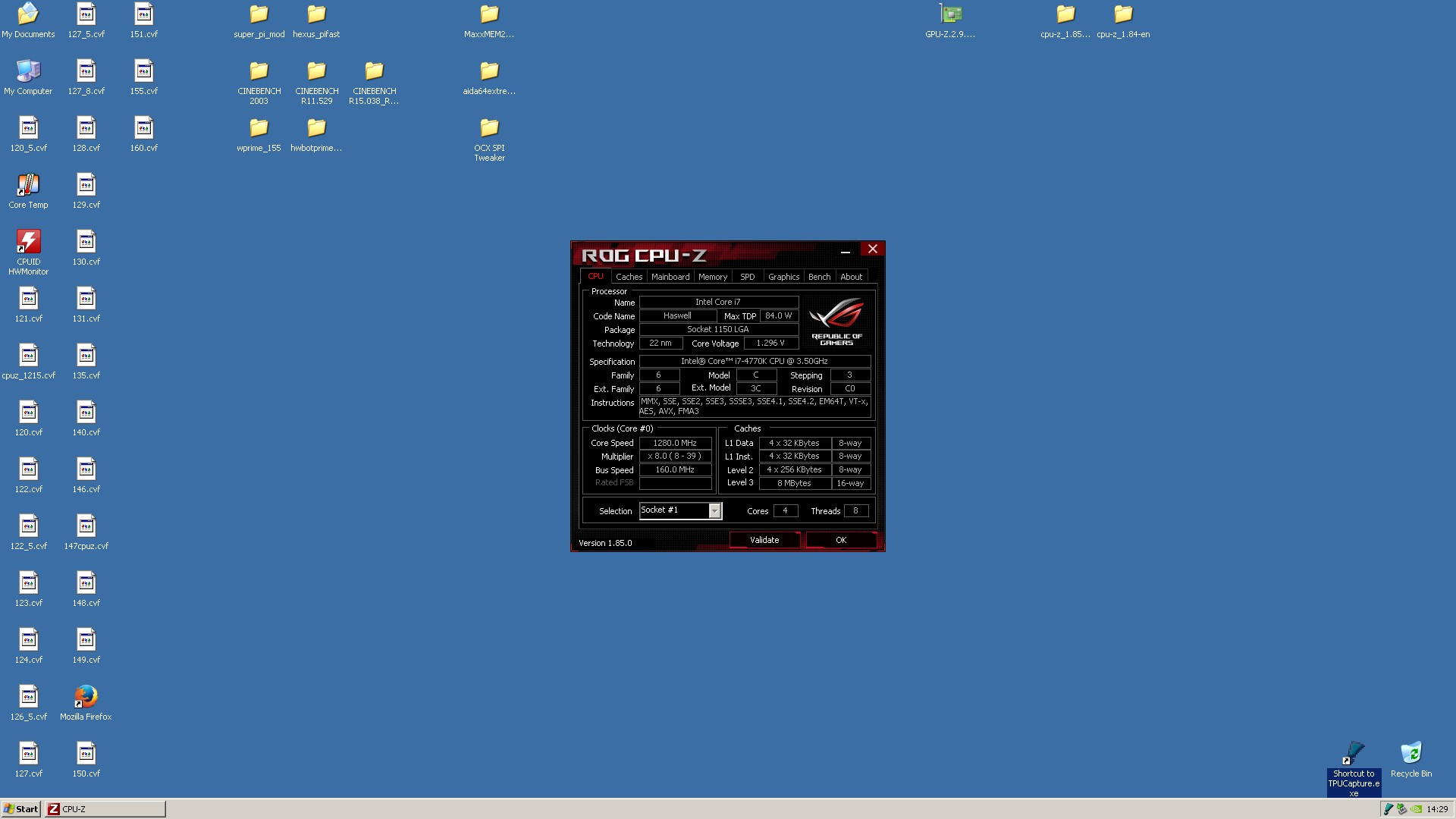Switch to the Caches tab
The height and width of the screenshot is (819, 1456).
pyautogui.click(x=629, y=277)
